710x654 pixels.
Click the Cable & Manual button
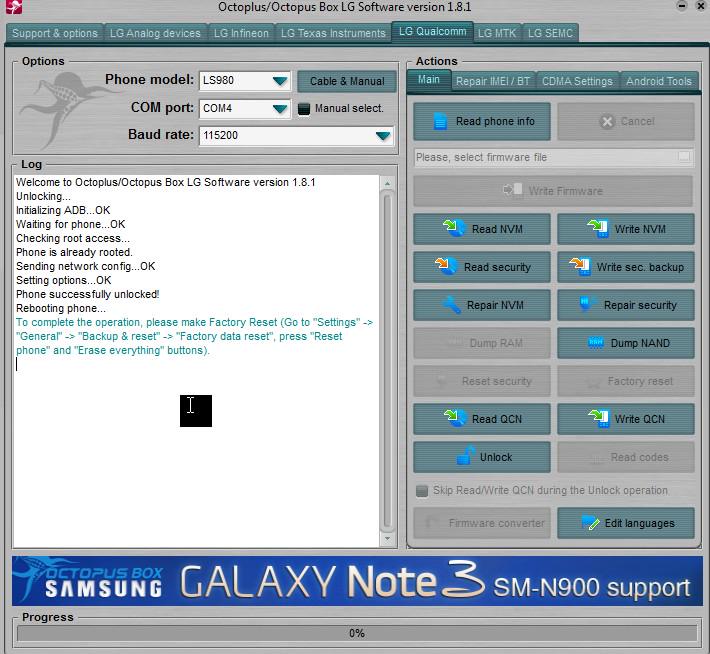(347, 81)
